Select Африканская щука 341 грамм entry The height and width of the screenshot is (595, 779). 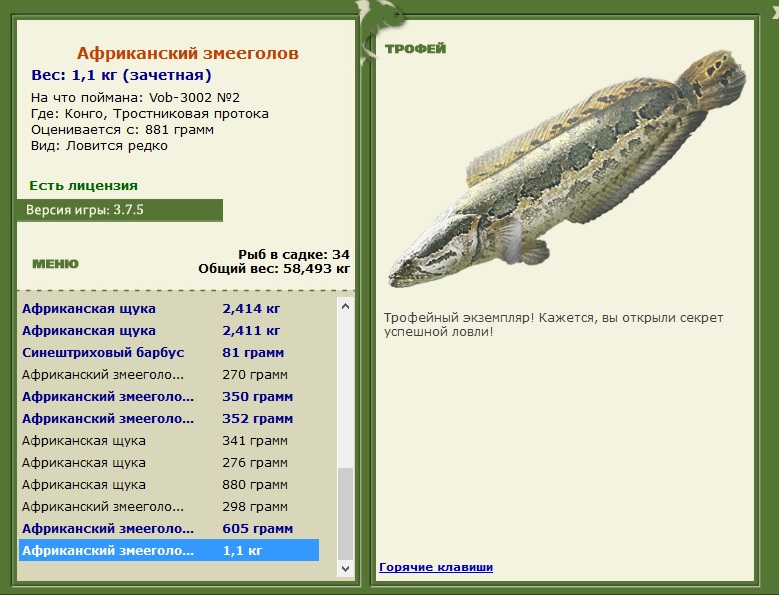pos(169,441)
